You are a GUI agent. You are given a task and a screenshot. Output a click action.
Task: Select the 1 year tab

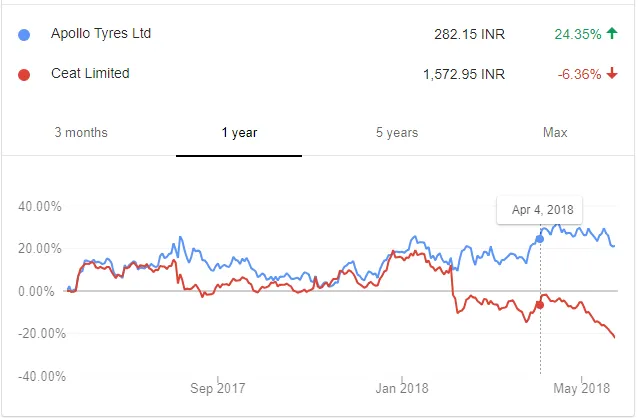point(238,133)
